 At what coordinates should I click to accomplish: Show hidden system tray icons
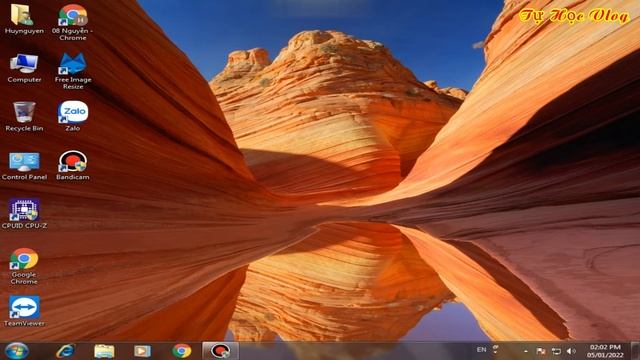[x=526, y=351]
